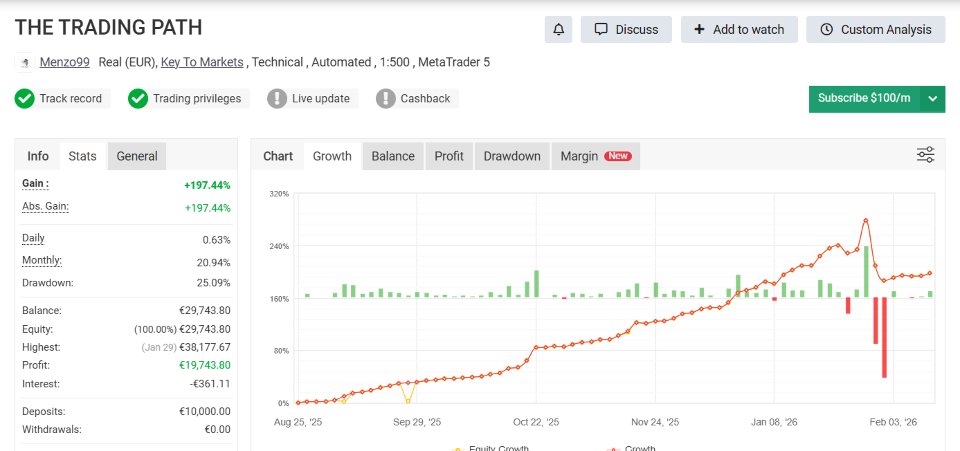This screenshot has width=960, height=451.
Task: Click Menzo99 user avatar thumbnail
Action: point(24,62)
